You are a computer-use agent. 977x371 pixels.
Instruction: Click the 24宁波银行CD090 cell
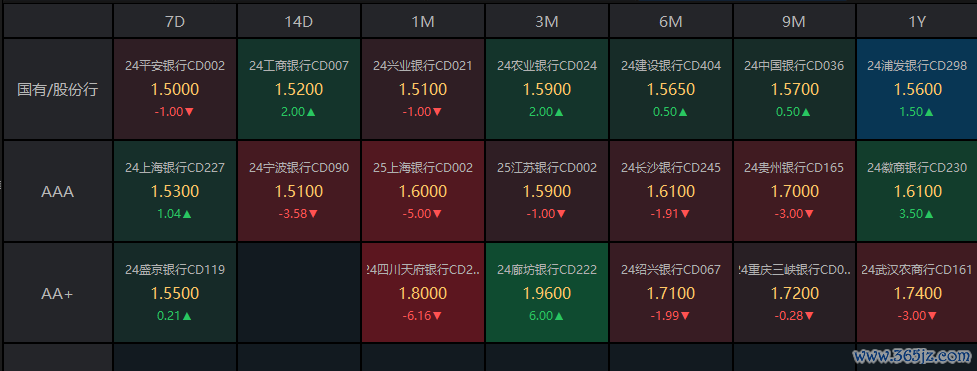pos(299,191)
